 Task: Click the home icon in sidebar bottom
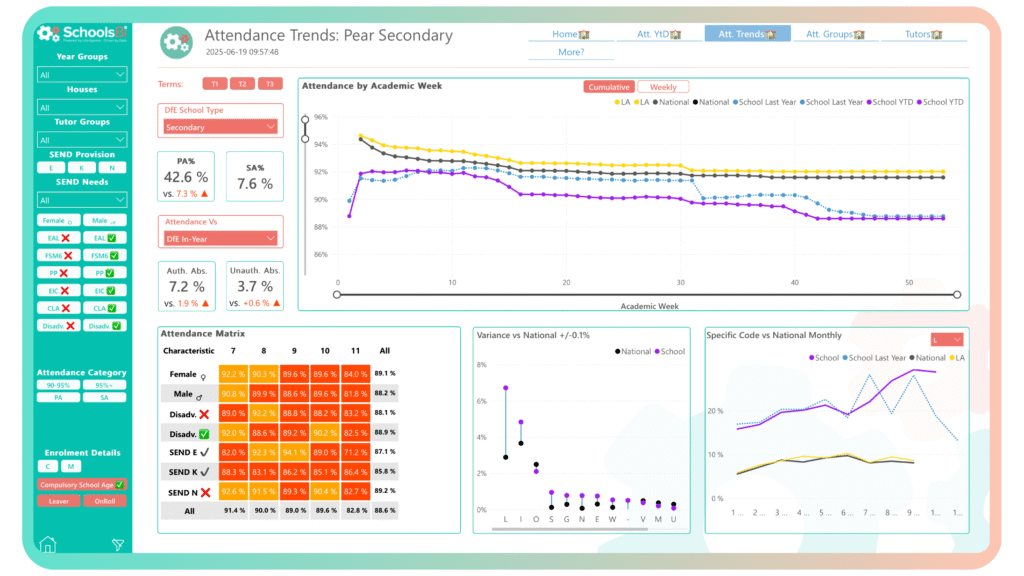coord(47,544)
